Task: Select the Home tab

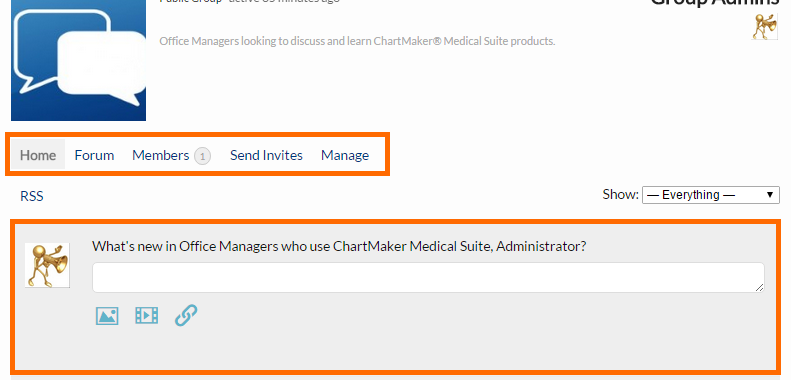Action: pos(38,155)
